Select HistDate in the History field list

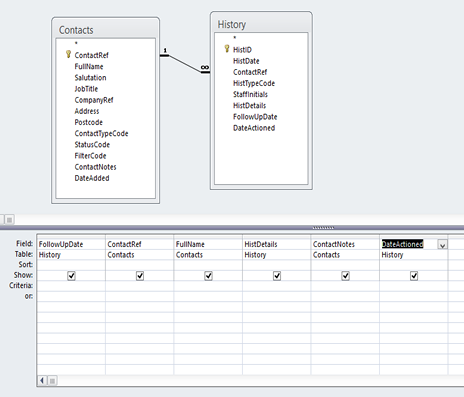click(246, 61)
